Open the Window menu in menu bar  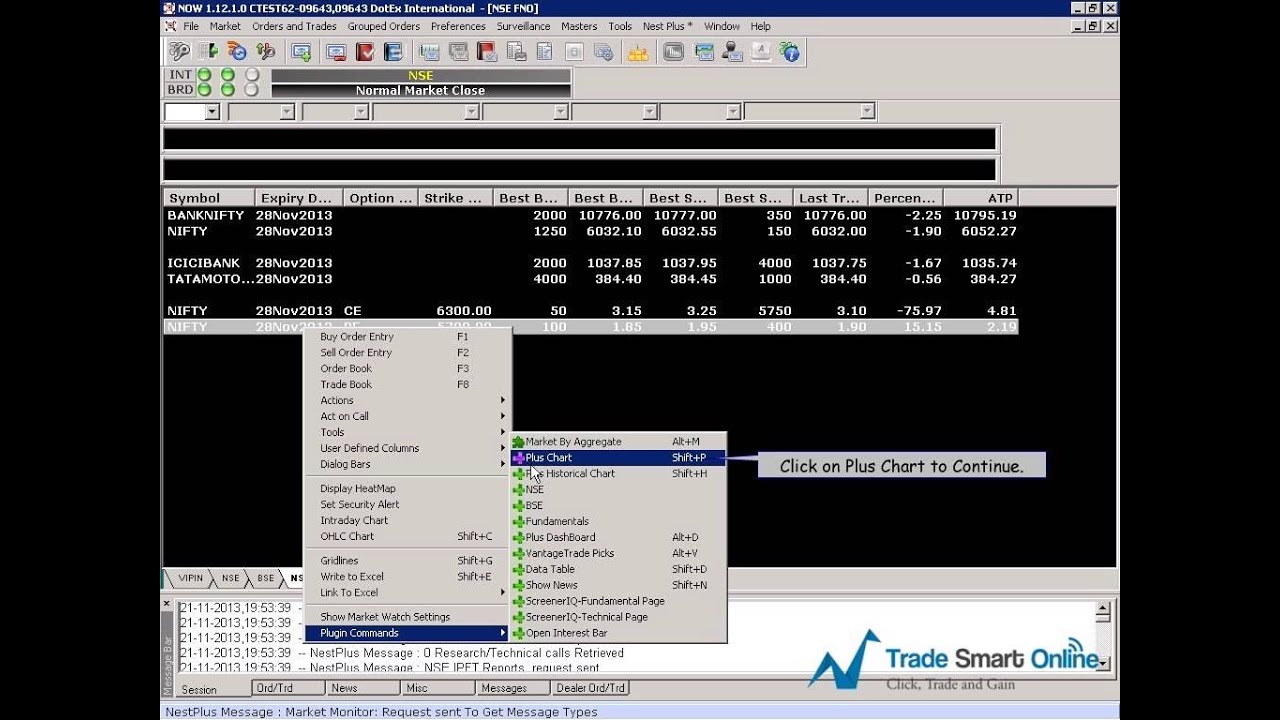pos(722,26)
